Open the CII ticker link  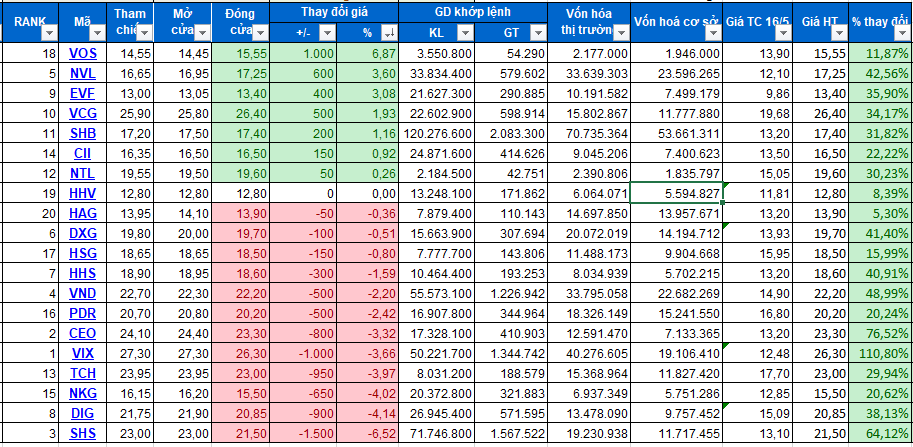click(x=83, y=154)
